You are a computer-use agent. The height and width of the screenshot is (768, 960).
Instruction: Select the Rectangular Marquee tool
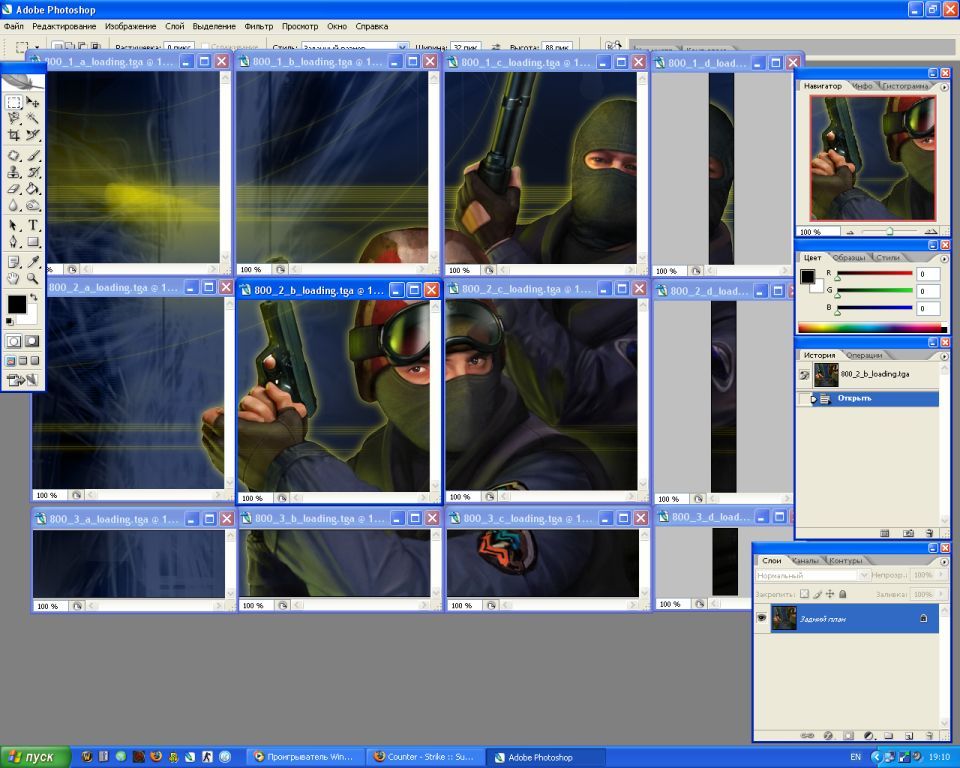click(x=13, y=102)
